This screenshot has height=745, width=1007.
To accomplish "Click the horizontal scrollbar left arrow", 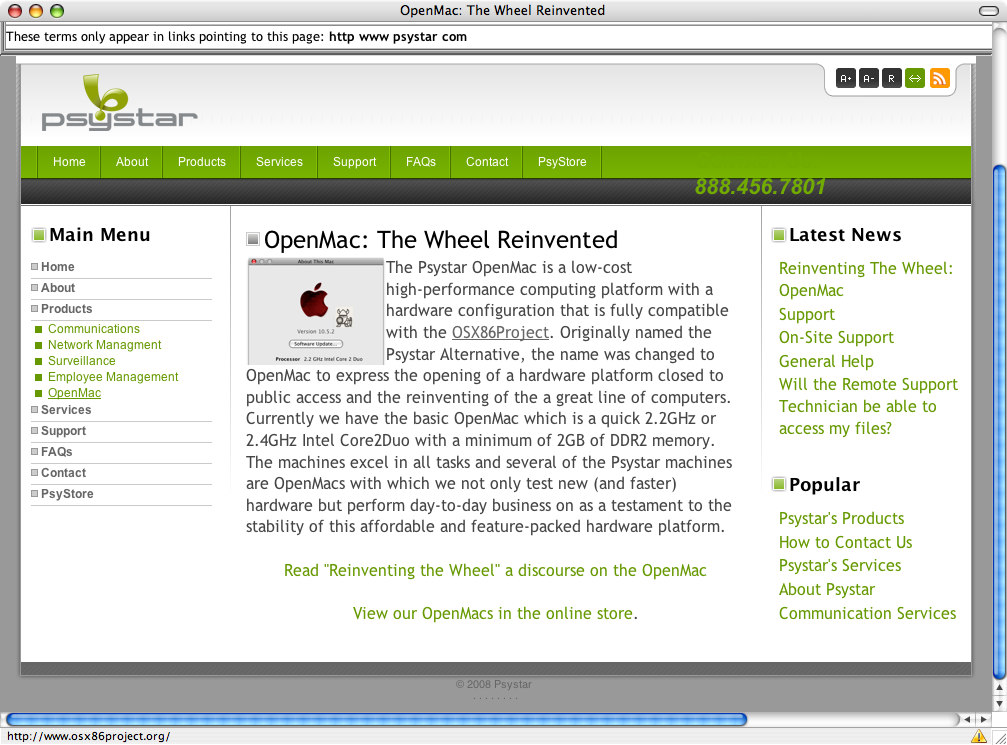I will (x=967, y=719).
